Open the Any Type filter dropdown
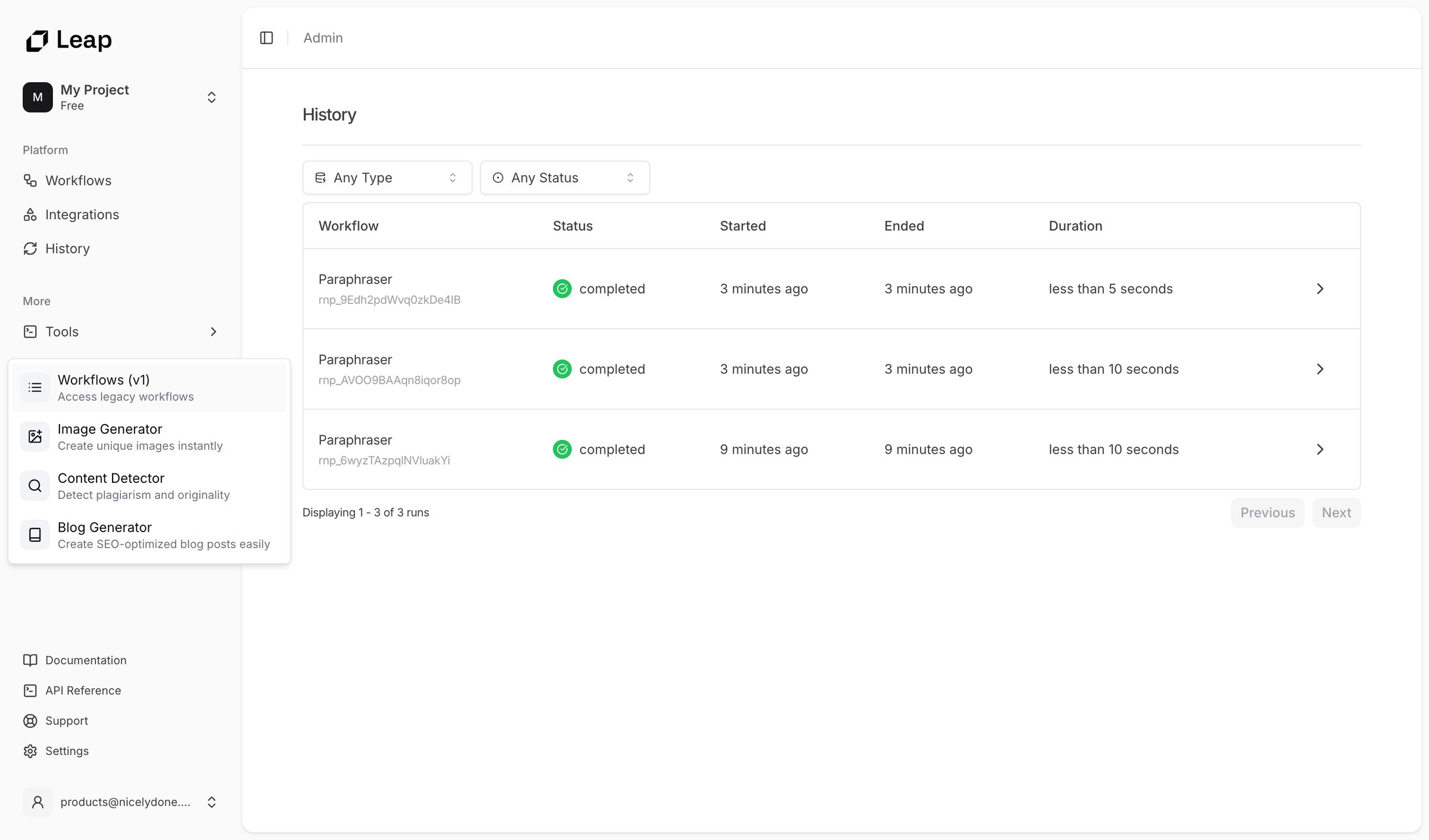This screenshot has height=840, width=1429. point(387,177)
